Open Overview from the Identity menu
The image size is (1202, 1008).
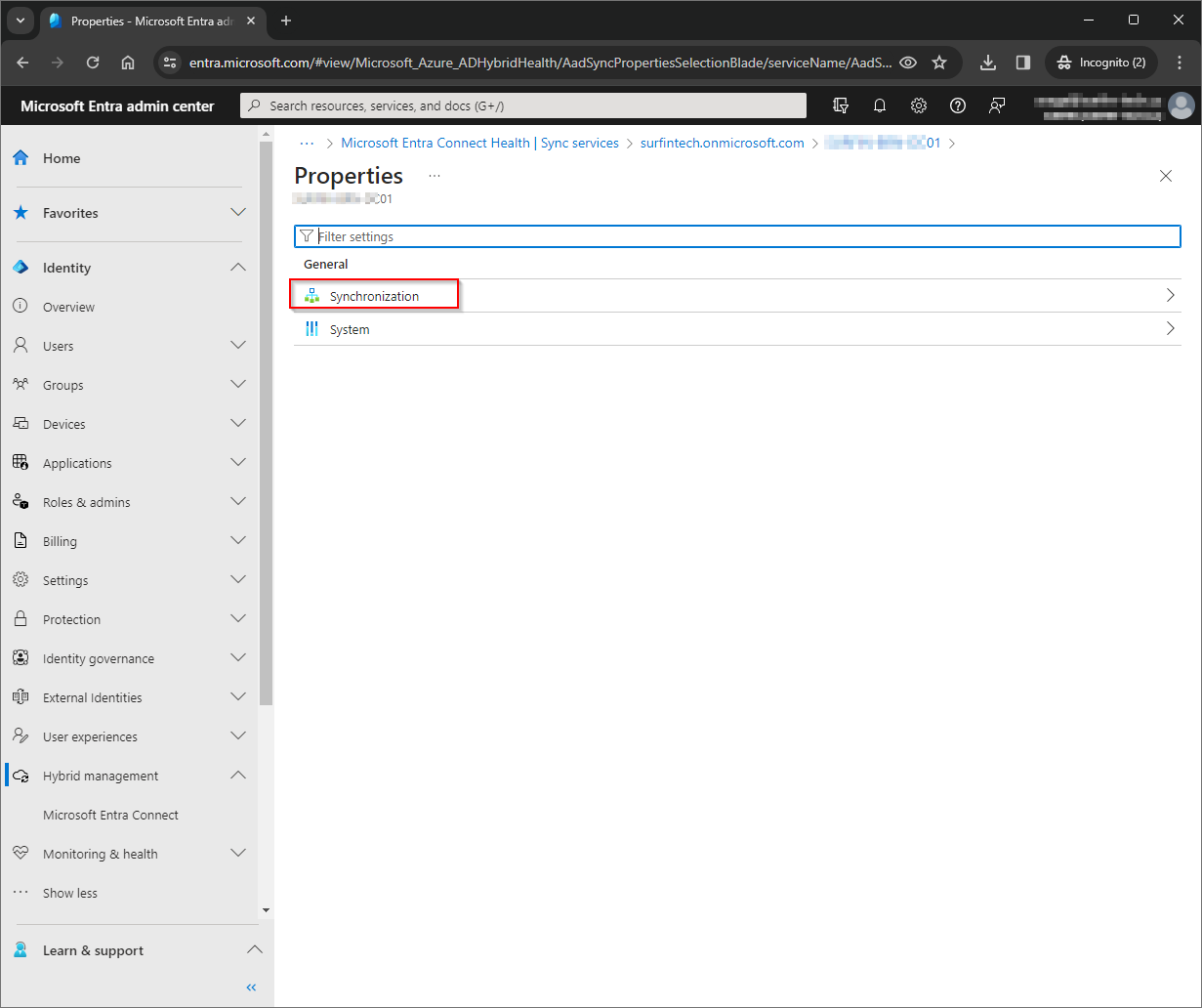(68, 307)
